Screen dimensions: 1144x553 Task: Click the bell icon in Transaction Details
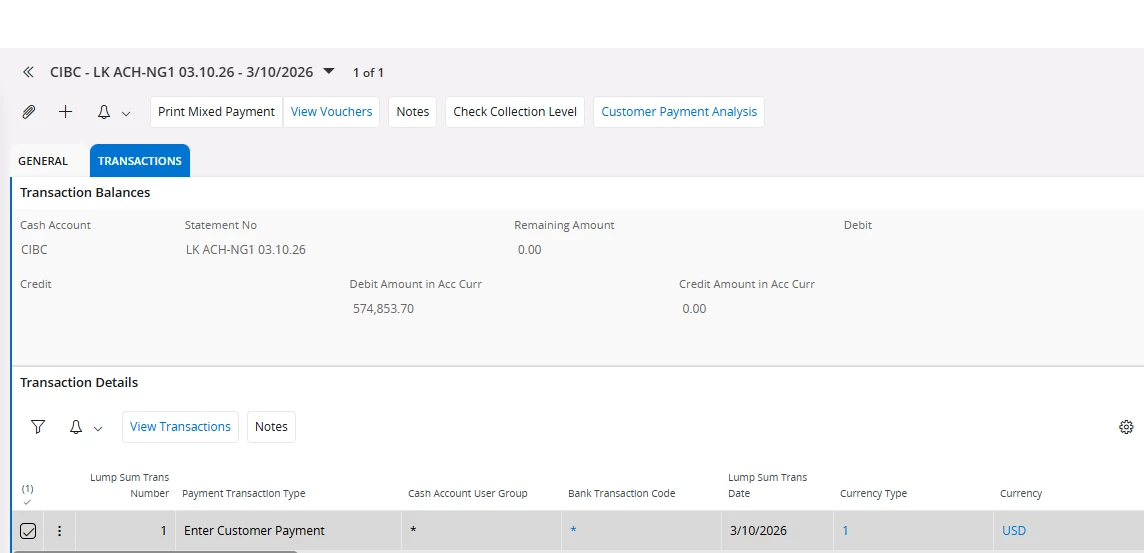pyautogui.click(x=76, y=427)
